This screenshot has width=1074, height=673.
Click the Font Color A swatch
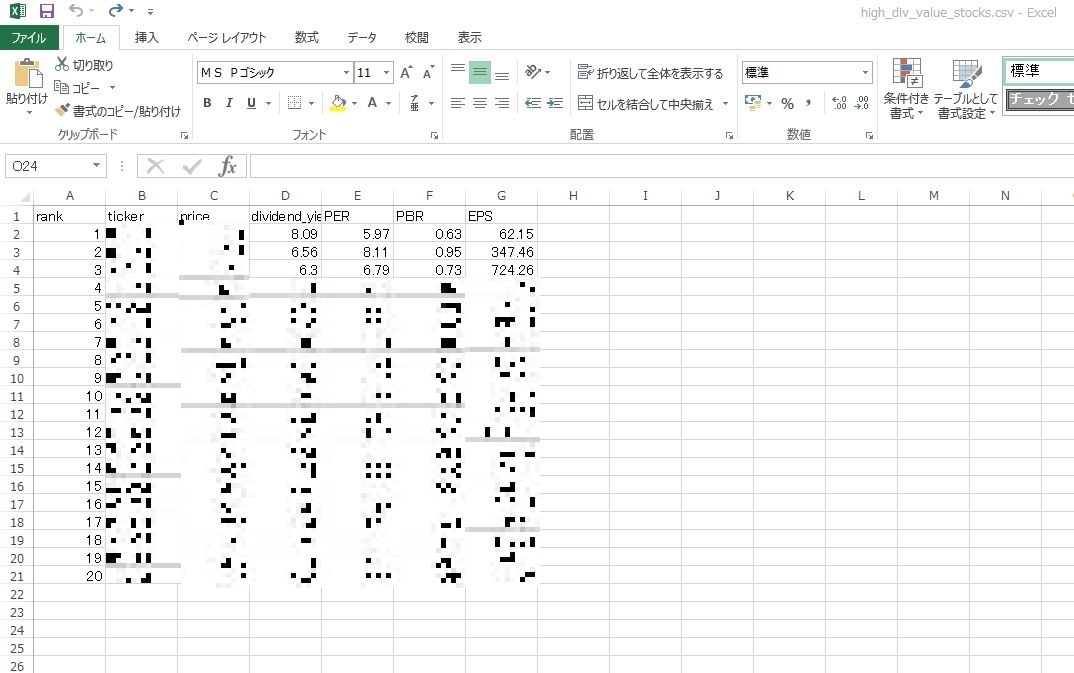tap(372, 103)
